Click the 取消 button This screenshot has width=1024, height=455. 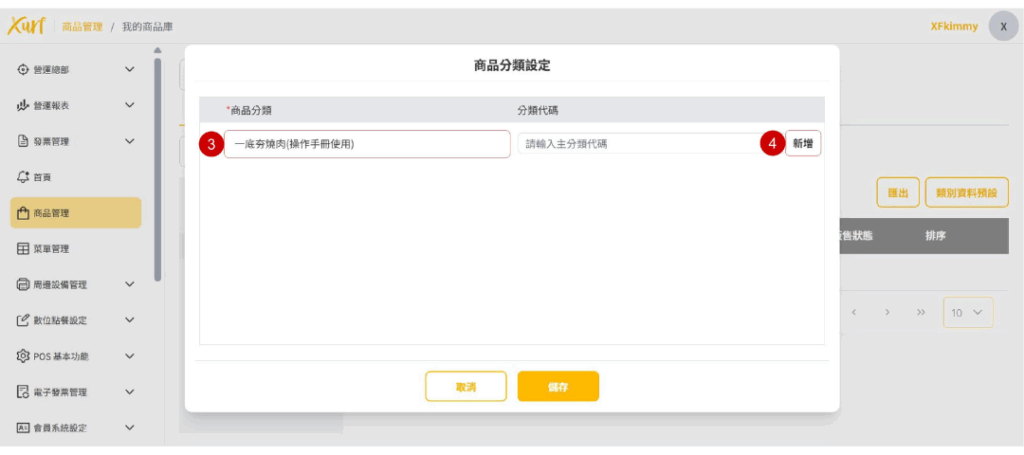pyautogui.click(x=466, y=386)
